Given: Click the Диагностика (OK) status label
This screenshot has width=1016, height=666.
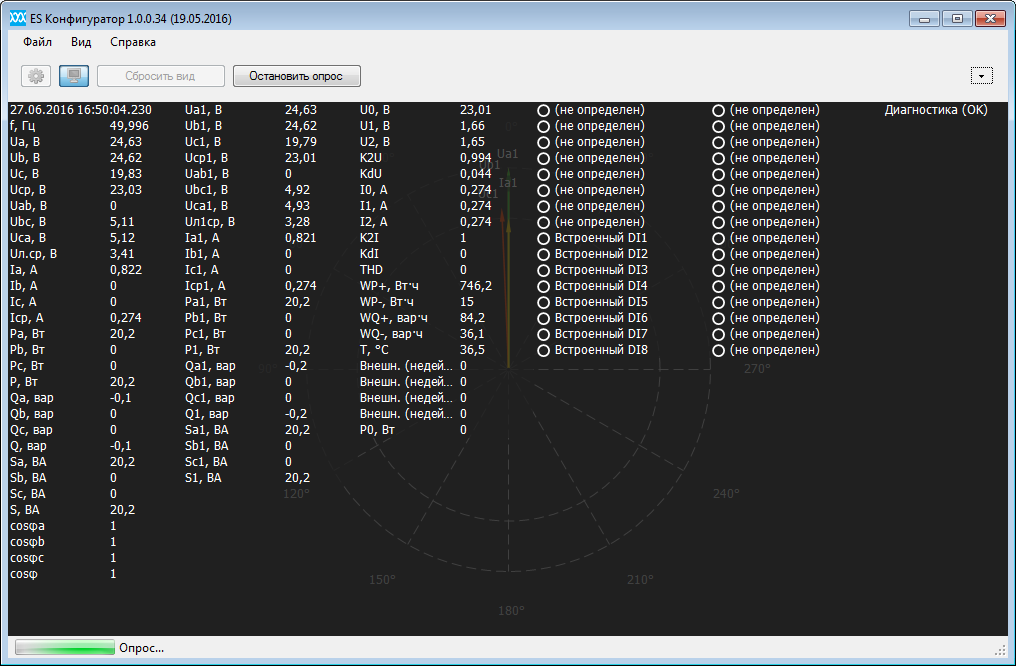Looking at the screenshot, I should point(935,110).
